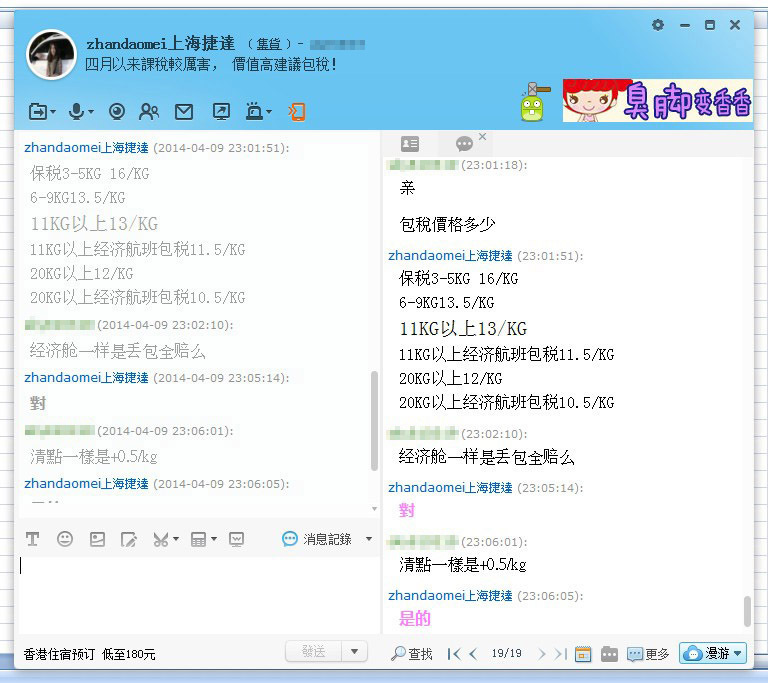Click the 查找 search button

412,654
